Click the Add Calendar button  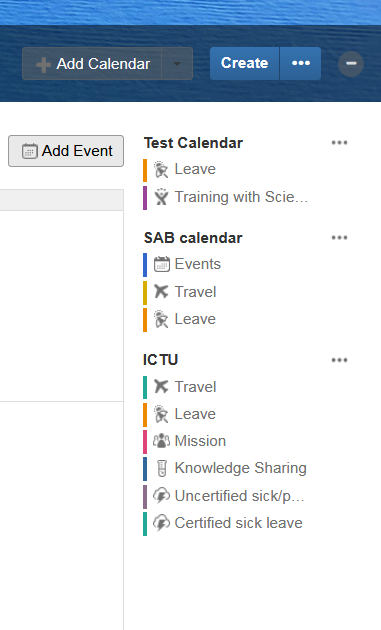(92, 63)
